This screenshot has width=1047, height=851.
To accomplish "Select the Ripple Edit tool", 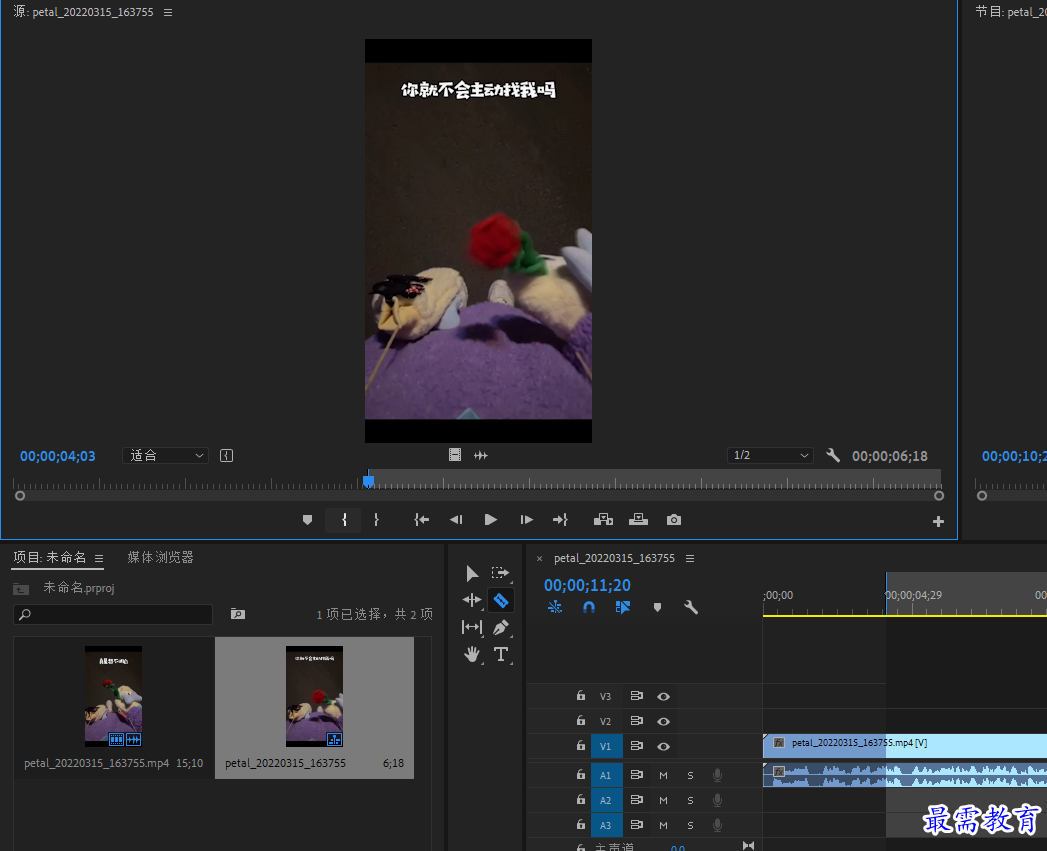I will pyautogui.click(x=471, y=600).
